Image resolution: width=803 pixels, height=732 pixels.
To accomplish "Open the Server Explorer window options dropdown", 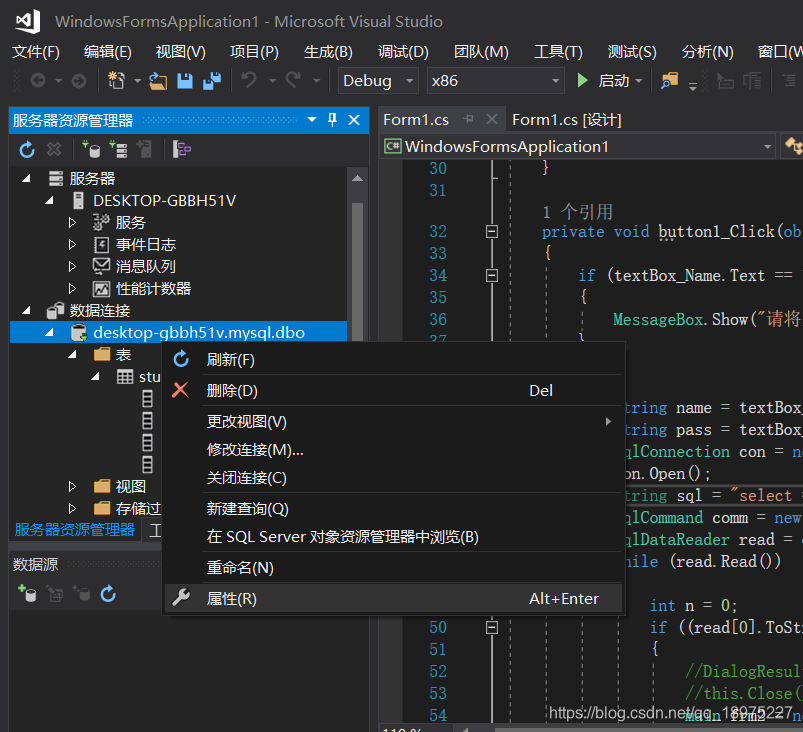I will (x=312, y=120).
